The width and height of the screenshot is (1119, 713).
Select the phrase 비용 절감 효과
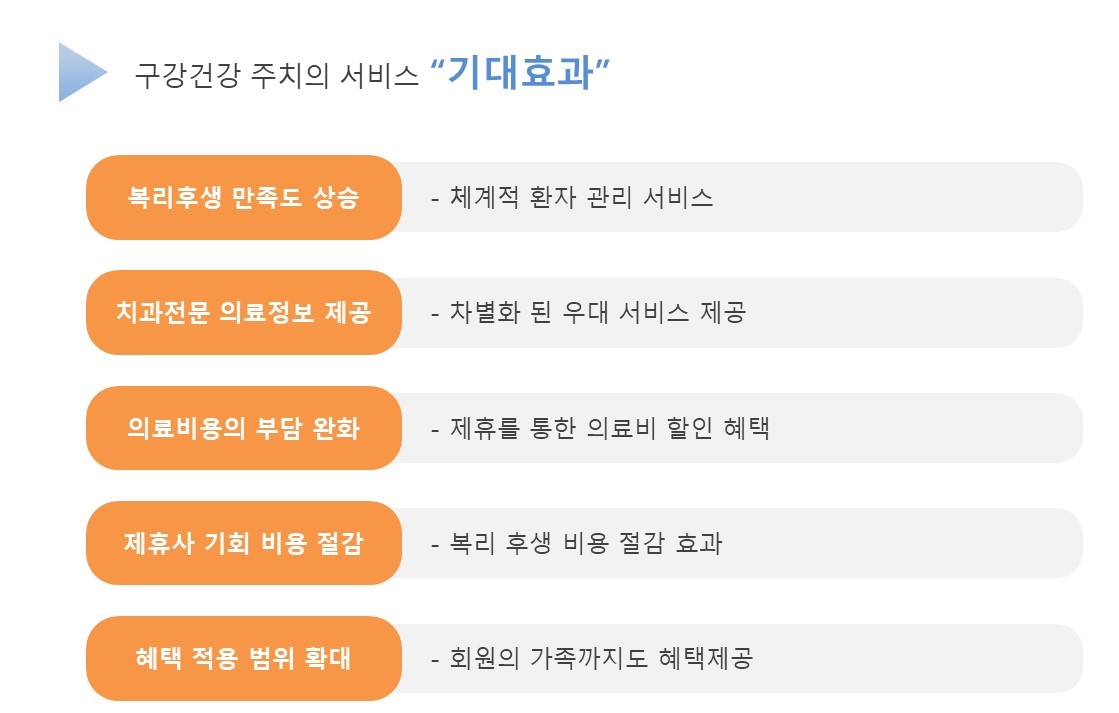[643, 543]
